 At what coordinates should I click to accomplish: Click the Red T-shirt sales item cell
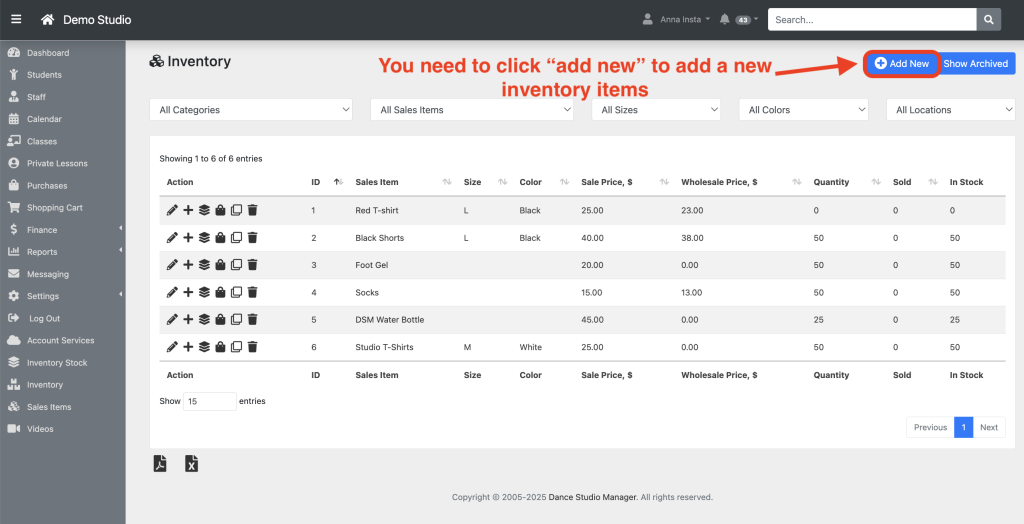tap(377, 210)
